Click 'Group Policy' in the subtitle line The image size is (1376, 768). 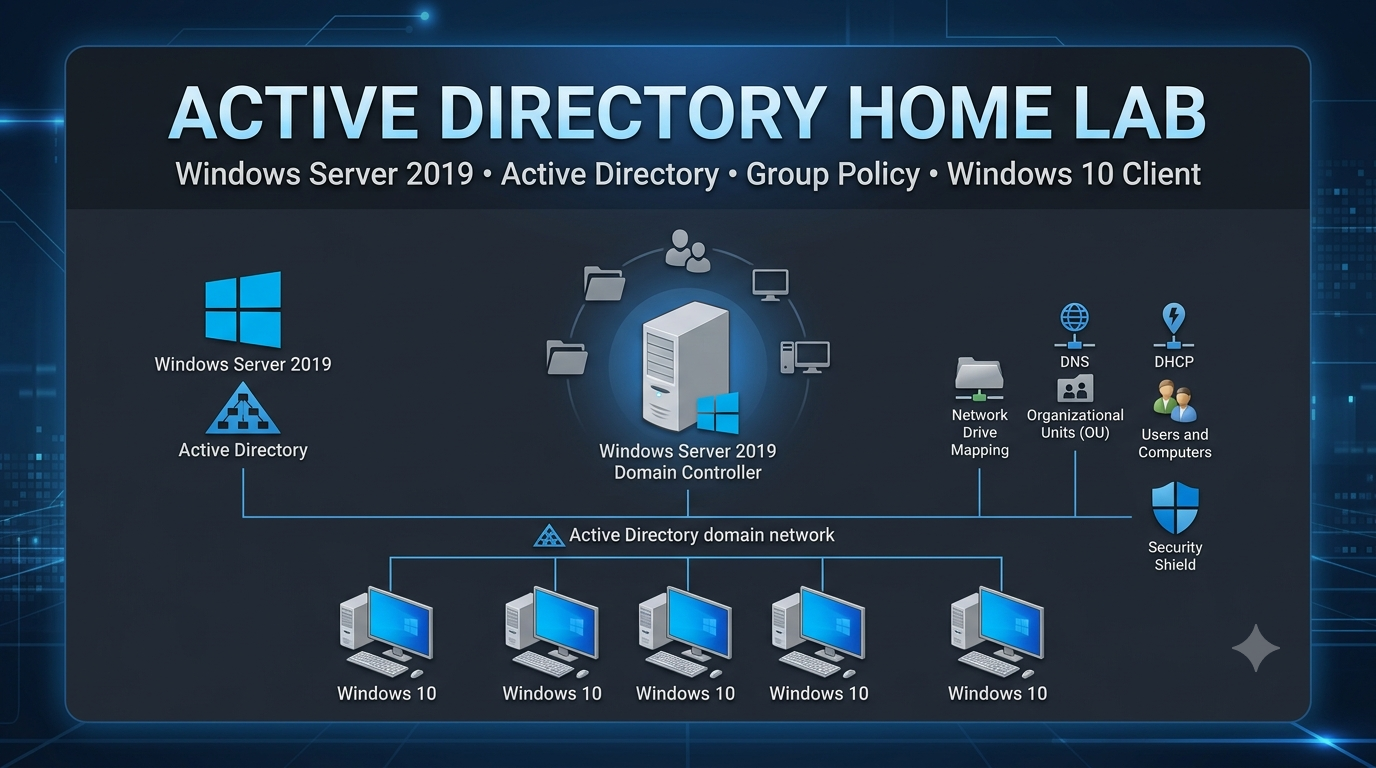(x=833, y=174)
